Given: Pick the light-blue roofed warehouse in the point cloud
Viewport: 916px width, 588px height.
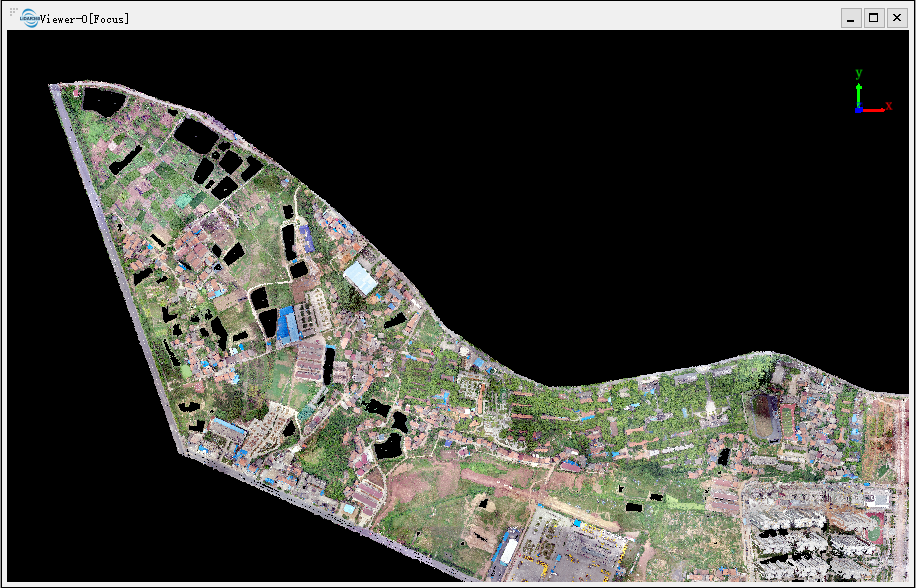Looking at the screenshot, I should (360, 278).
